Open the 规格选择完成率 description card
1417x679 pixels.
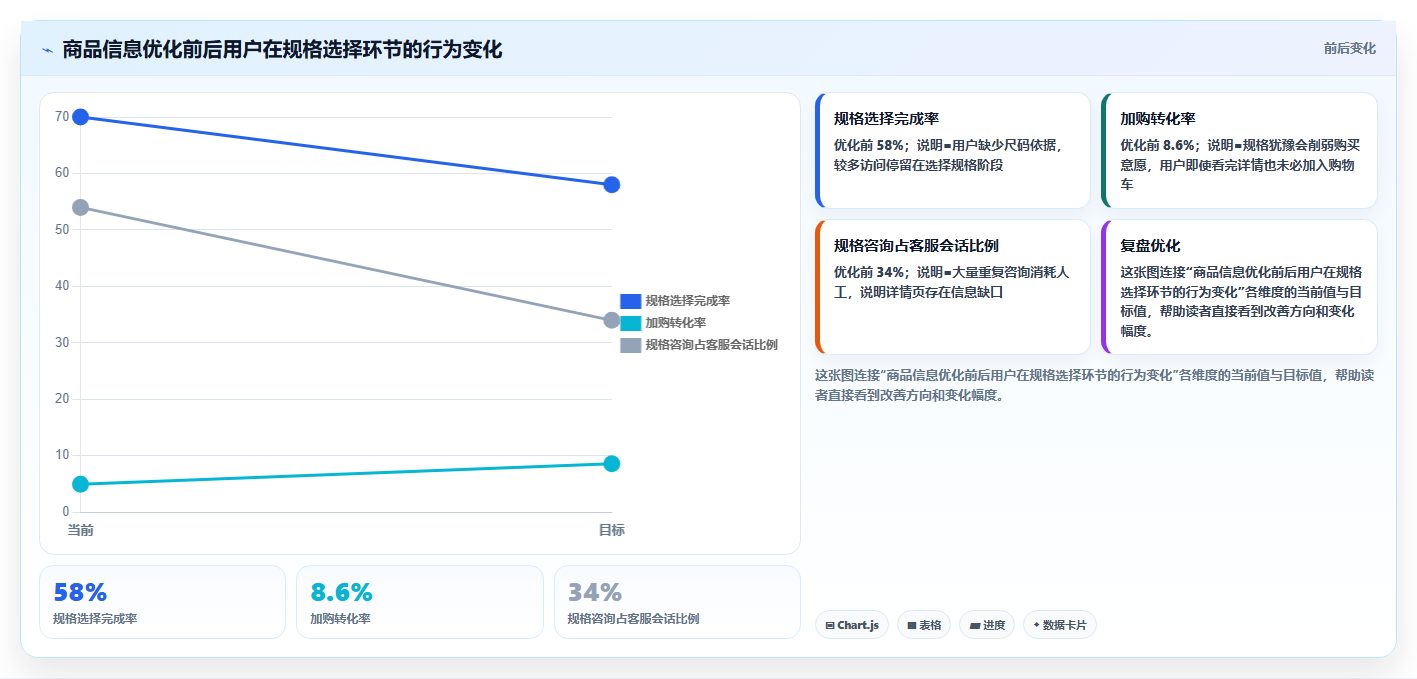953,150
